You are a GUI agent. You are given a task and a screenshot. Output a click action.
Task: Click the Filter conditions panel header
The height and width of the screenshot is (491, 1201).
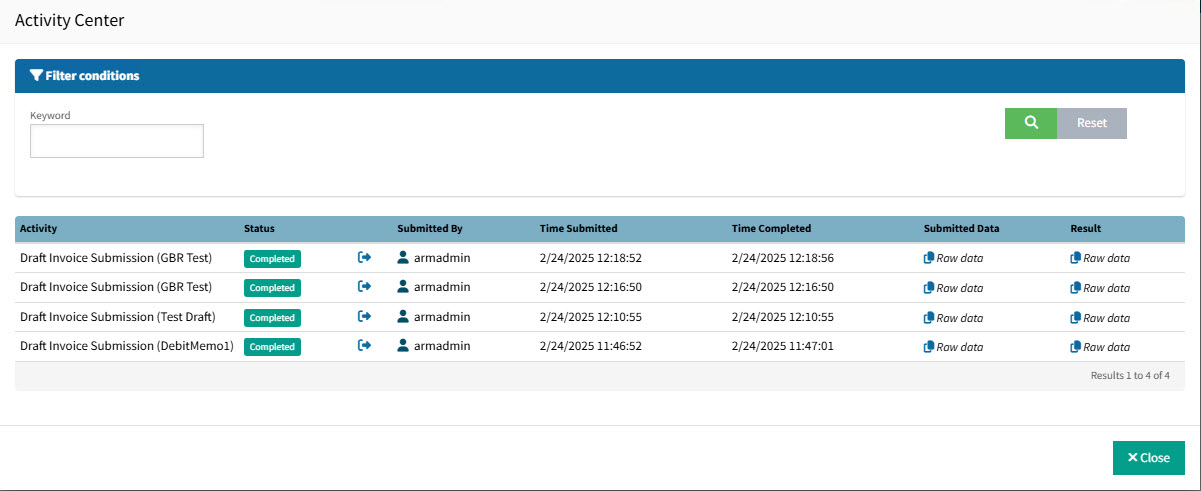point(600,76)
